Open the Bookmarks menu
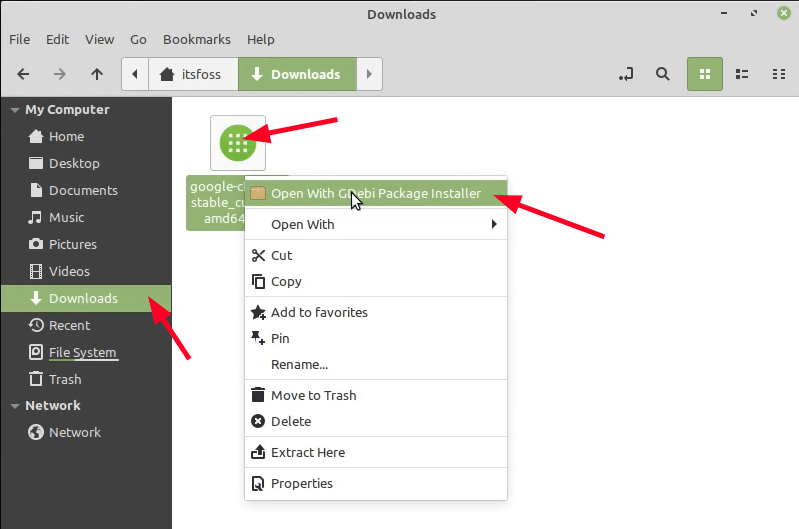The image size is (799, 529). coord(197,40)
